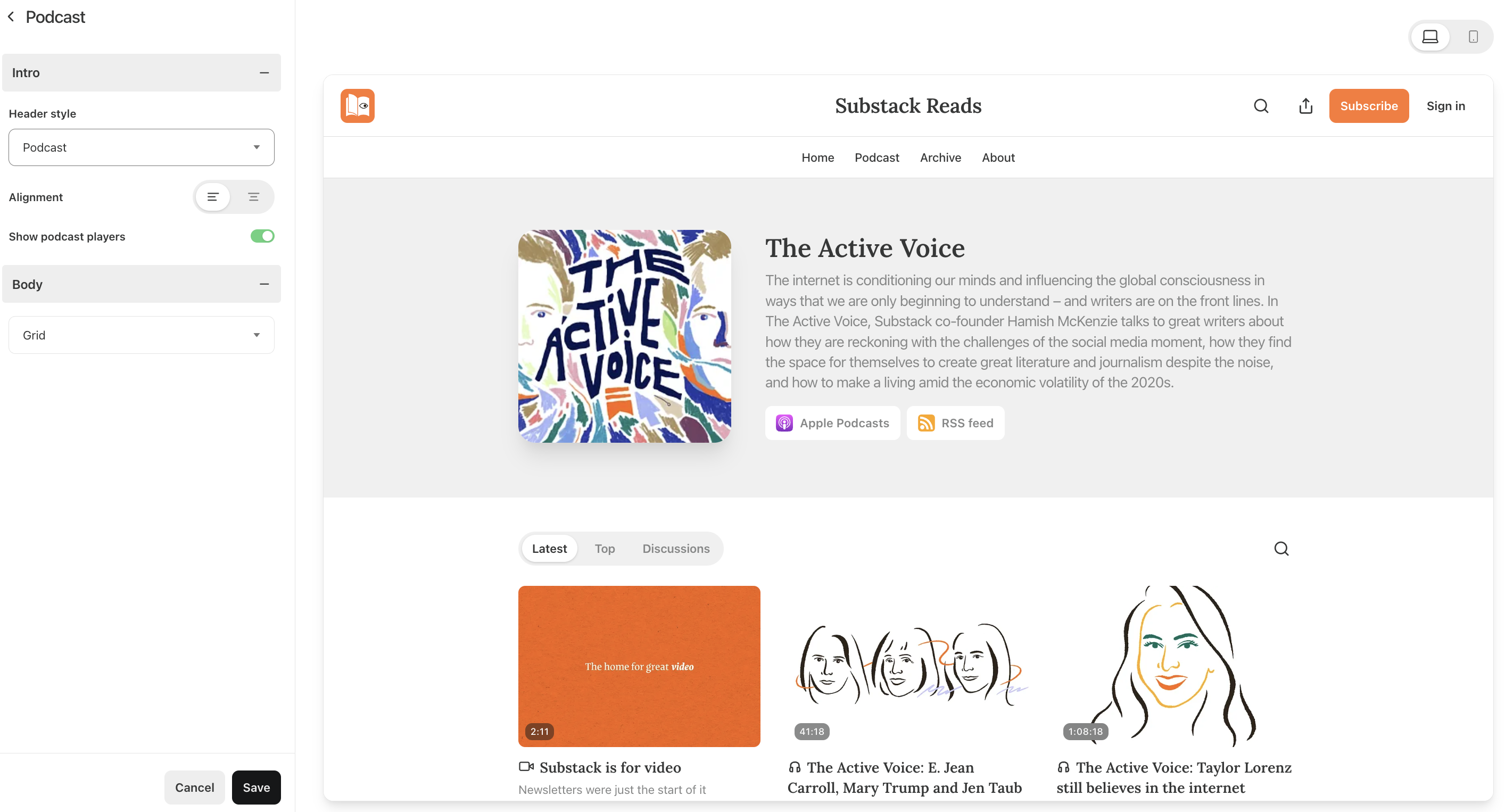Select the Latest tab in posts
The height and width of the screenshot is (812, 1505).
(x=549, y=548)
